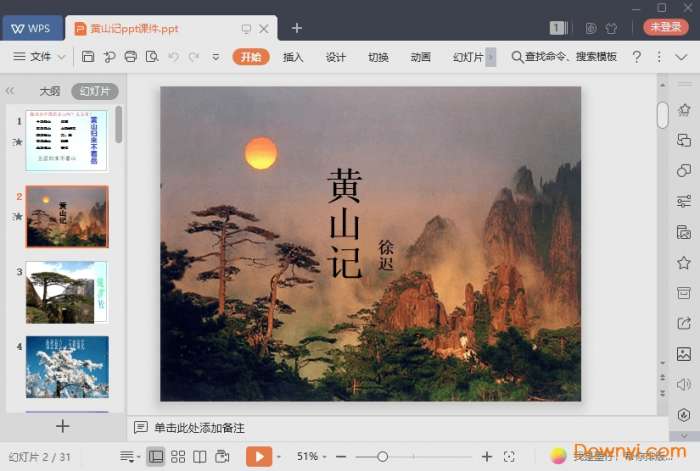The height and width of the screenshot is (471, 700).
Task: Open the 设计 ribbon tab
Action: point(336,57)
